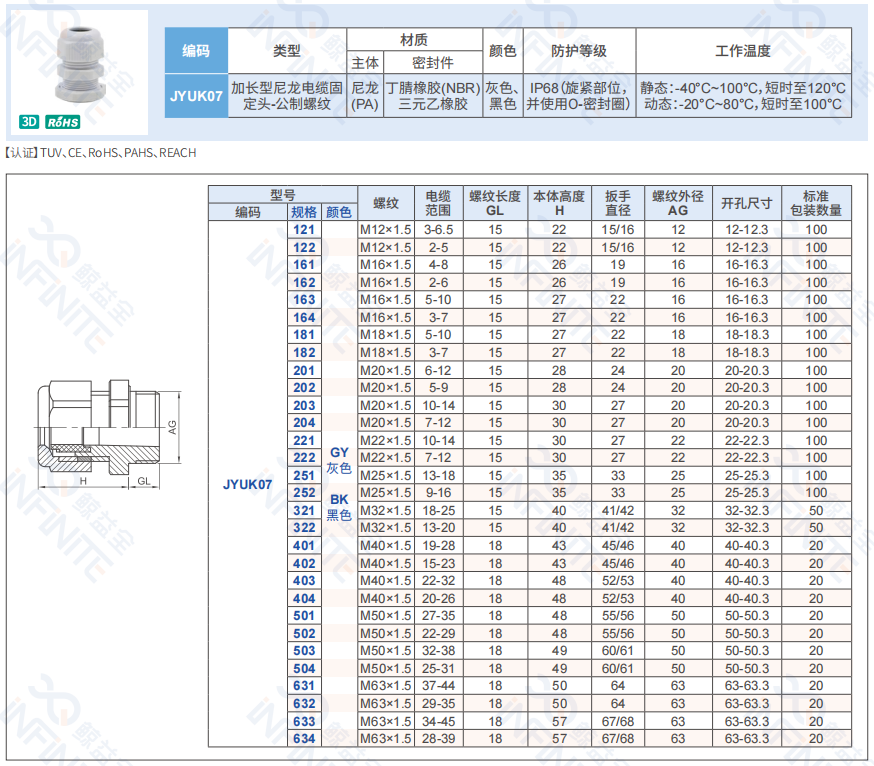Screen dimensions: 874x766
Task: Click the 防护等级 header cell
Action: click(x=579, y=51)
